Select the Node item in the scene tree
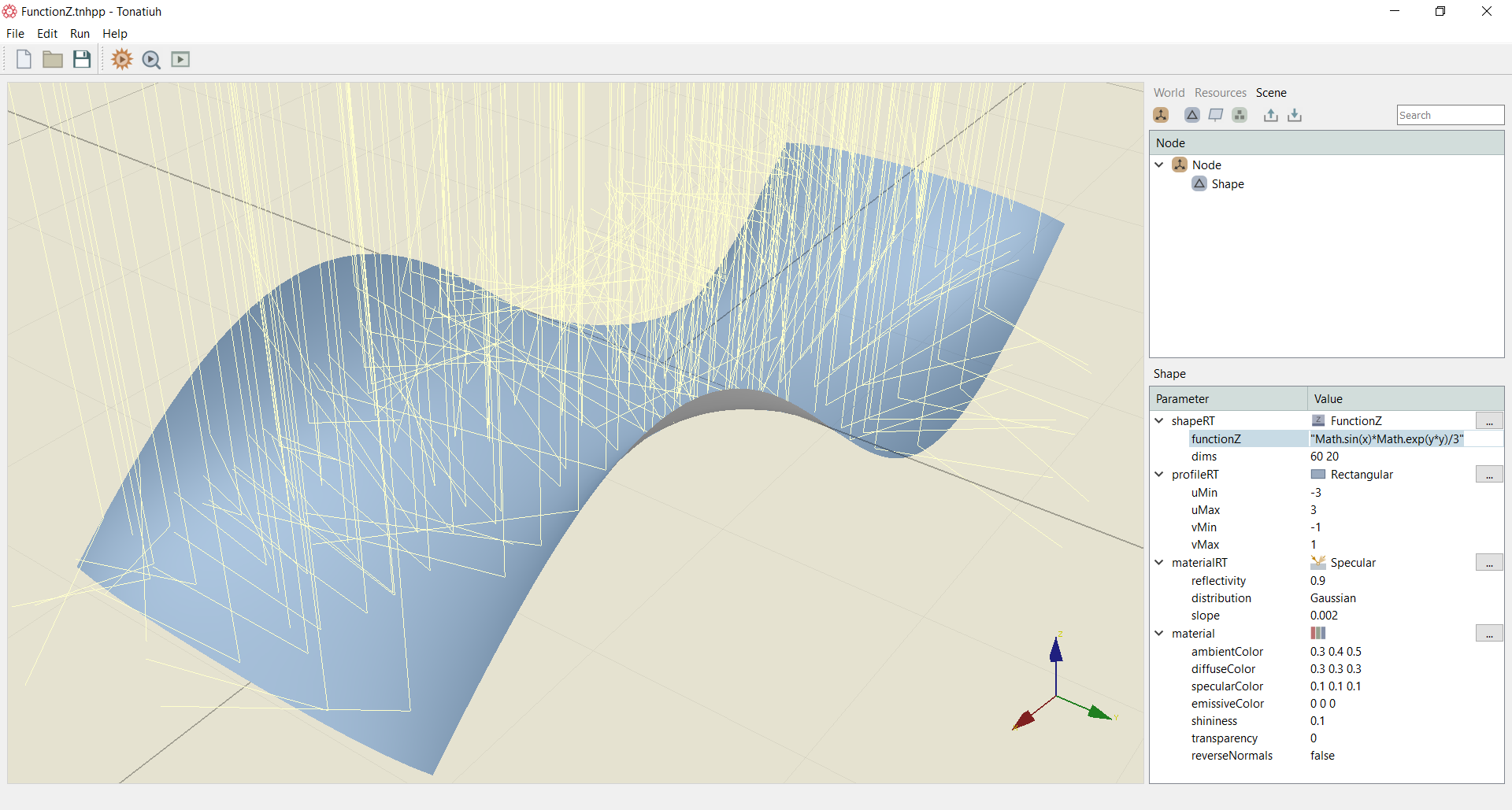 (1206, 165)
